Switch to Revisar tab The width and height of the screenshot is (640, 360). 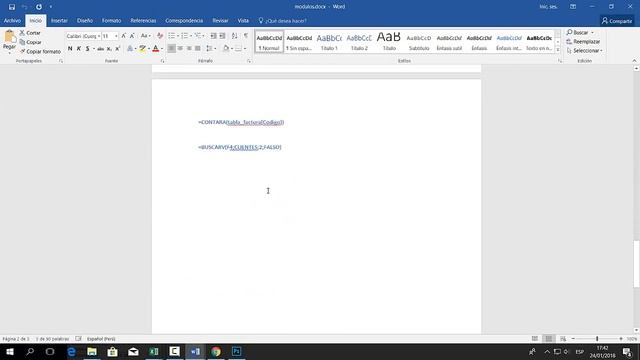(220, 20)
